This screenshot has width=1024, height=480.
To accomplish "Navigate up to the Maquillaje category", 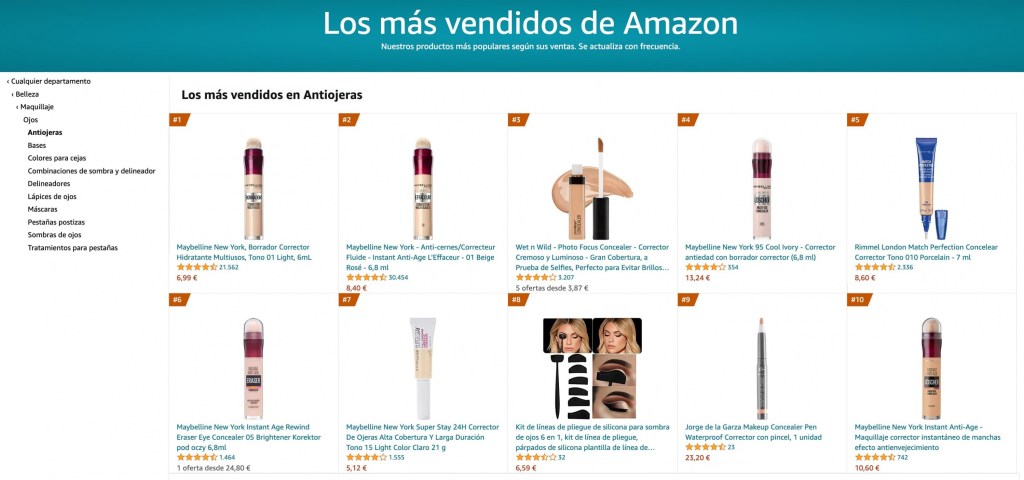I will click(x=35, y=107).
